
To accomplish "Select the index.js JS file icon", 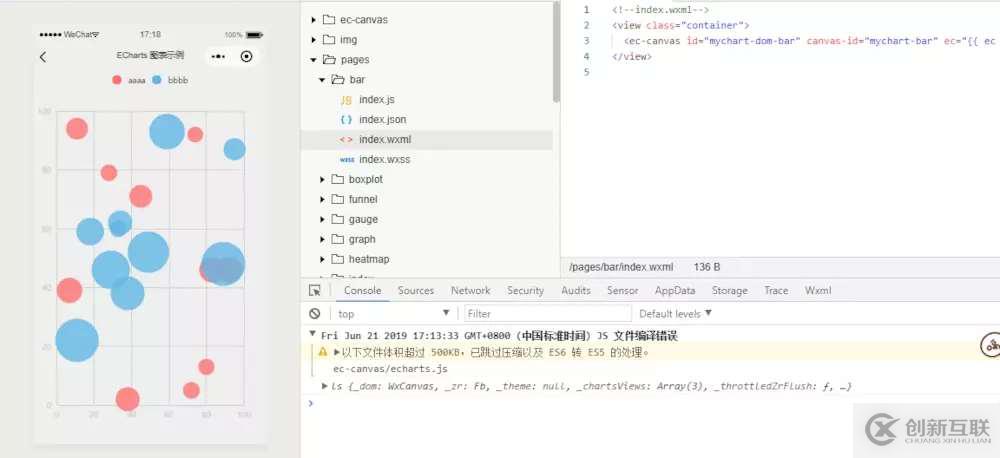I will [x=346, y=100].
